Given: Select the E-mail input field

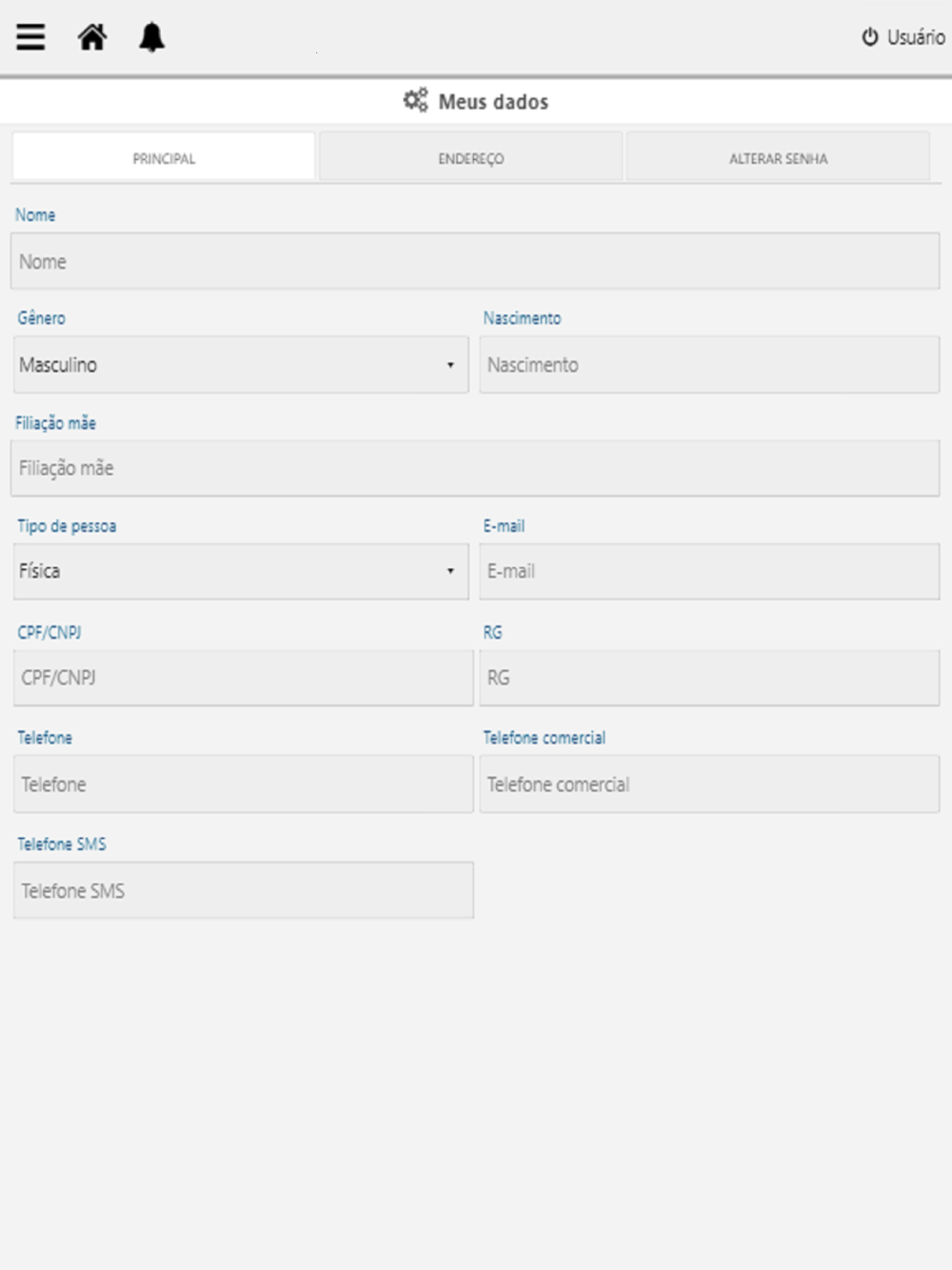Looking at the screenshot, I should [x=709, y=571].
